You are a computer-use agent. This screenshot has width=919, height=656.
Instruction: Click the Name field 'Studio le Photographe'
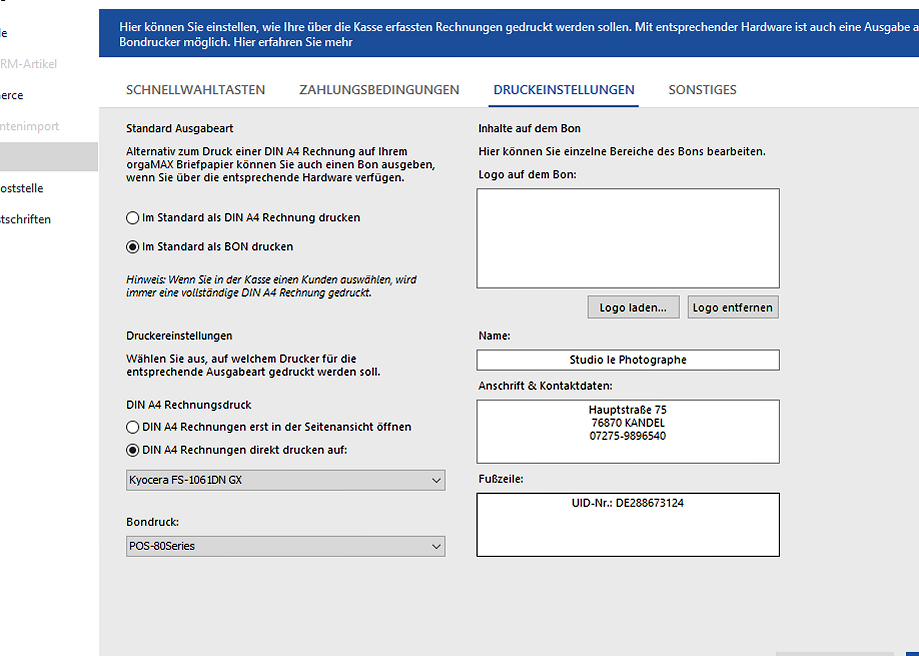[628, 360]
